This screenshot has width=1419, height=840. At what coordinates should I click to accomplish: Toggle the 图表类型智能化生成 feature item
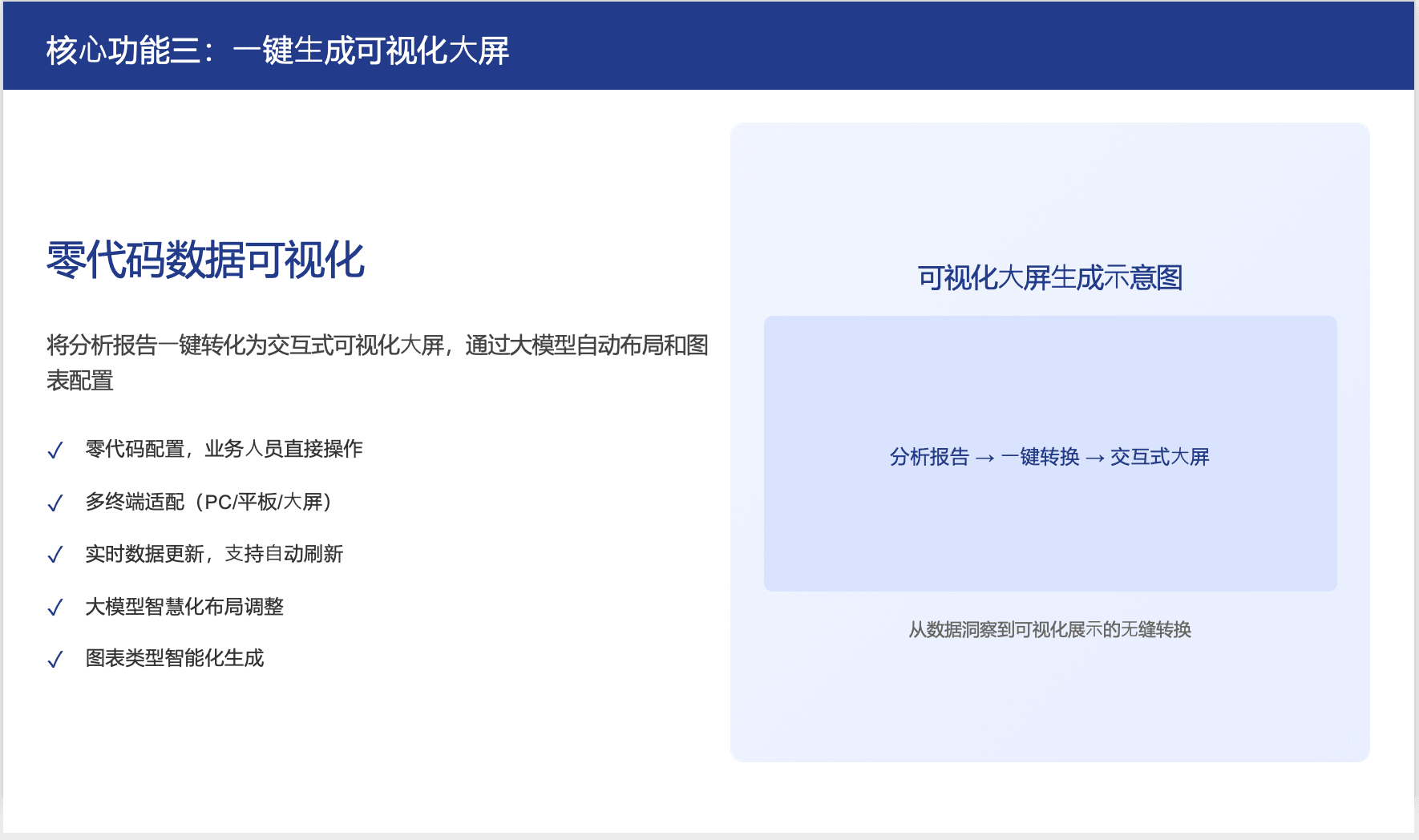point(177,659)
